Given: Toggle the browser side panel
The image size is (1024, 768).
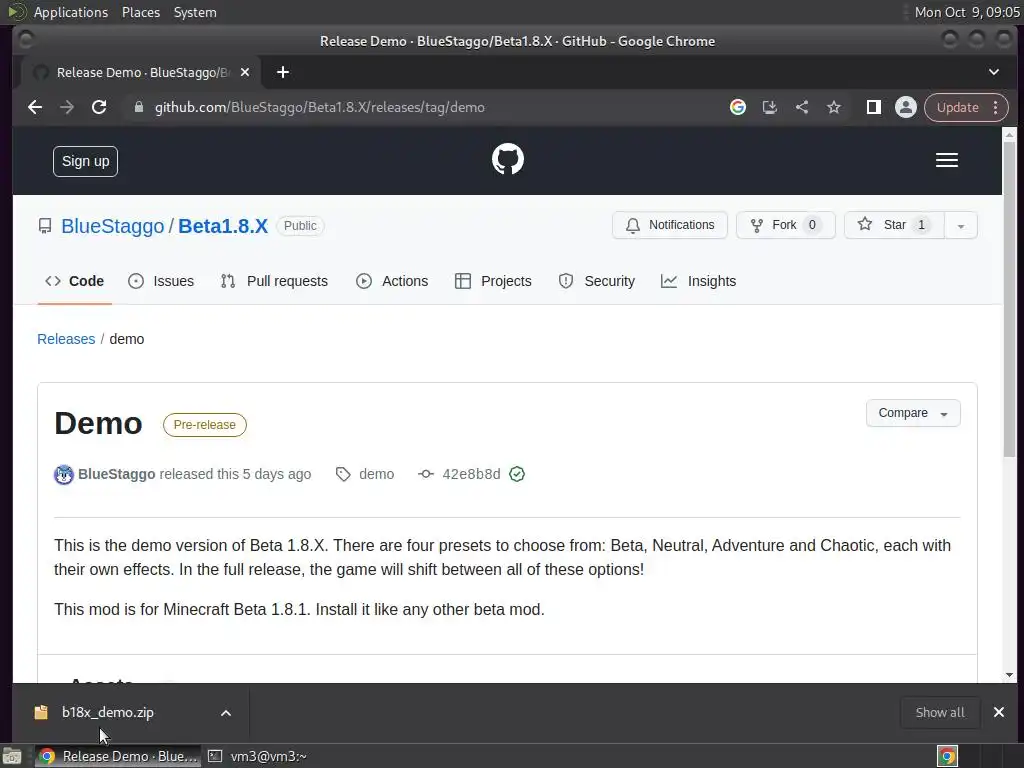Looking at the screenshot, I should pos(874,107).
